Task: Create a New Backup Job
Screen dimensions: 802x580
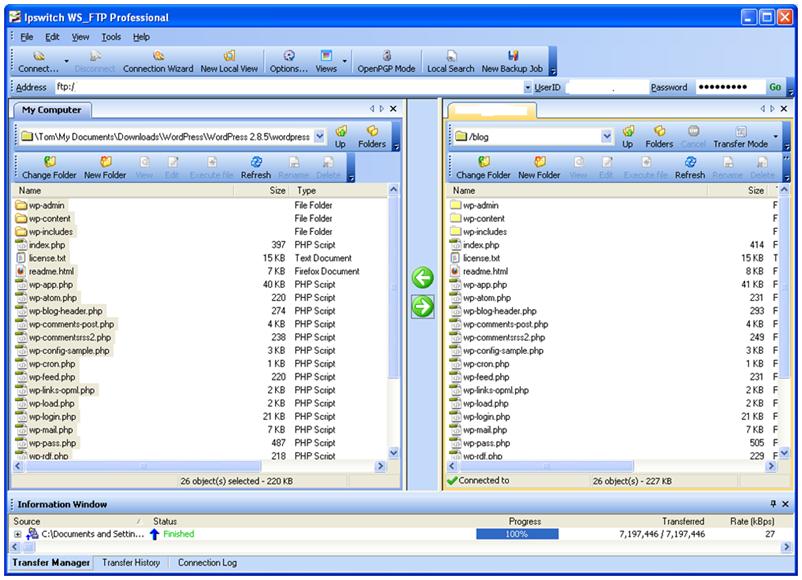Action: (512, 61)
